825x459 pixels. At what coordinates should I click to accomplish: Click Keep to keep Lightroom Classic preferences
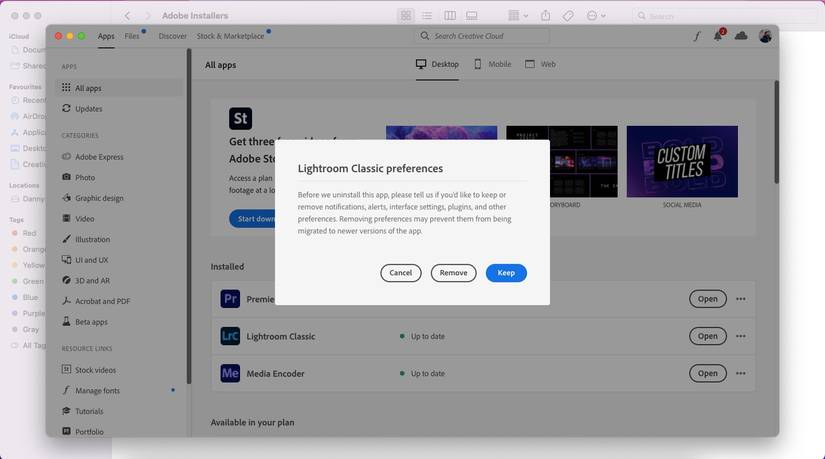click(506, 273)
